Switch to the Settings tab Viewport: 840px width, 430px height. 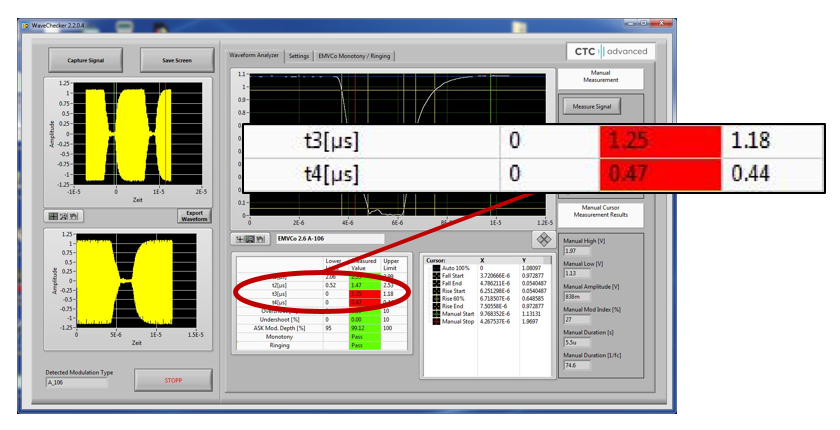[x=299, y=56]
